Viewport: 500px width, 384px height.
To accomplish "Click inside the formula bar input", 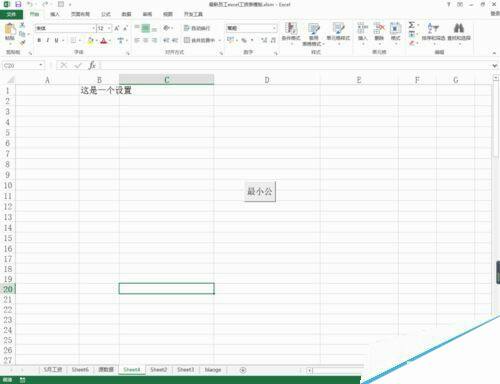I will tap(295, 65).
